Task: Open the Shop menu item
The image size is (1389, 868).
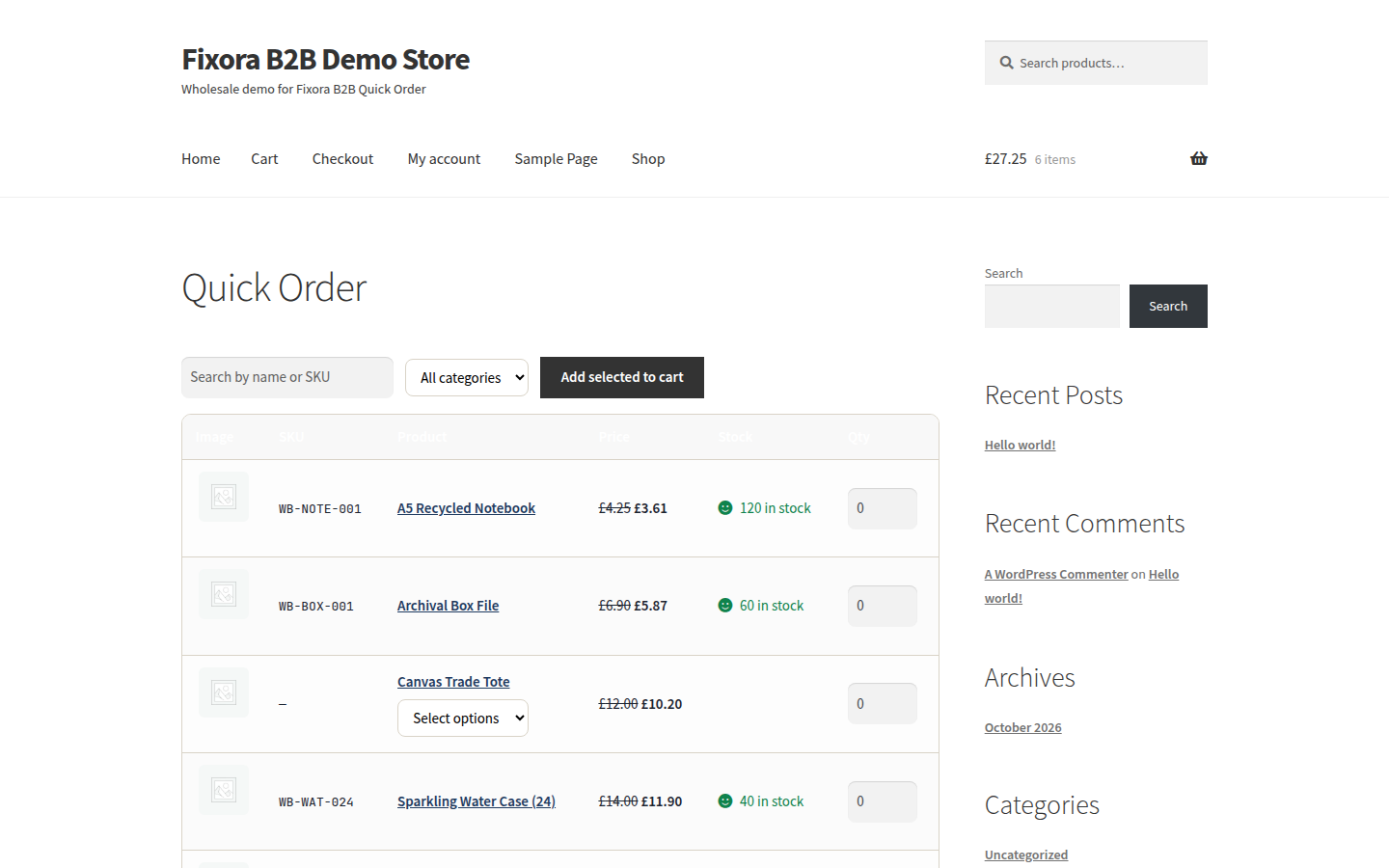Action: (648, 158)
